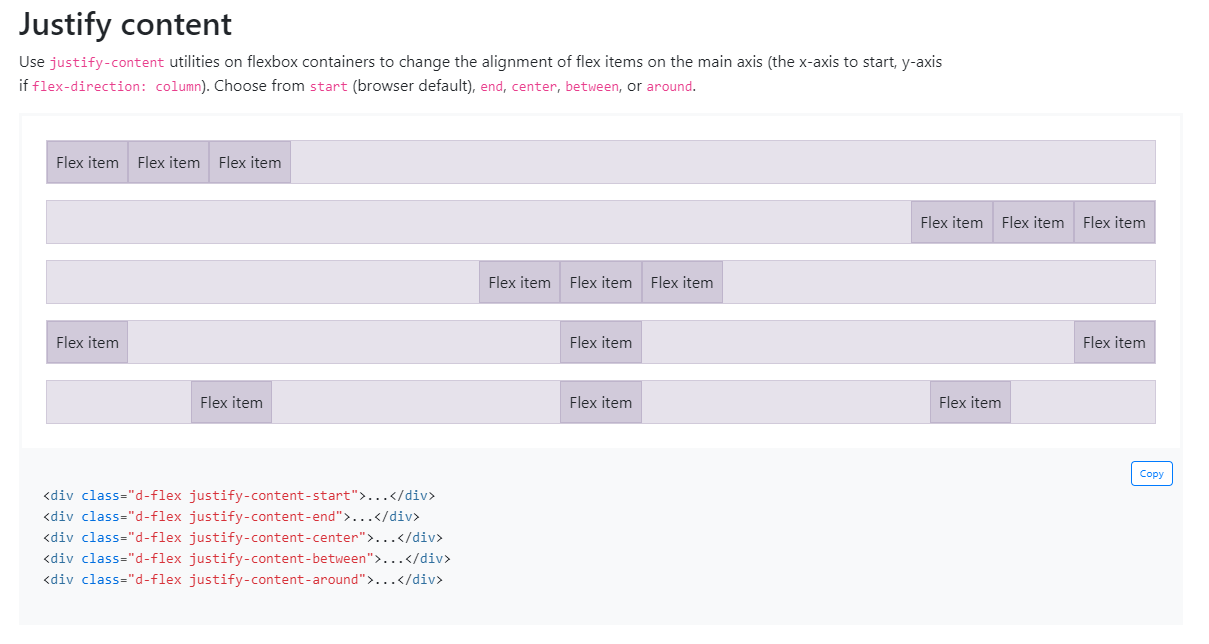Click the pink justify-content code in the description
Viewport: 1209px width, 644px height.
pos(107,63)
